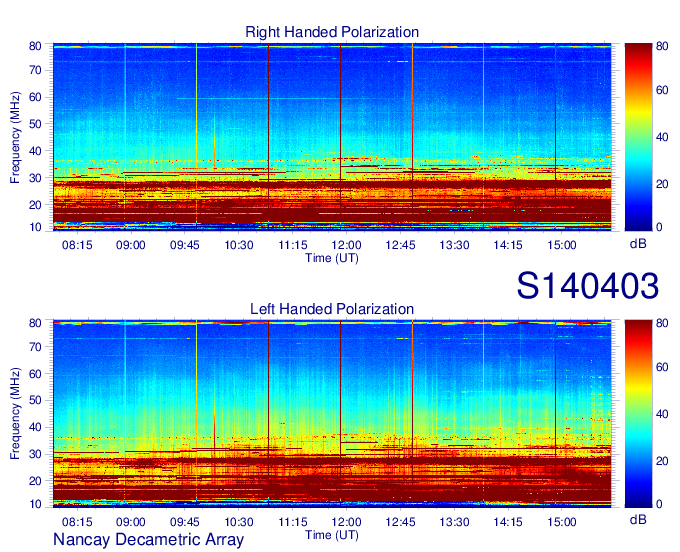The image size is (680, 552).
Task: Click frequency tick '60' on Left Handed plot axis
Action: (x=35, y=374)
